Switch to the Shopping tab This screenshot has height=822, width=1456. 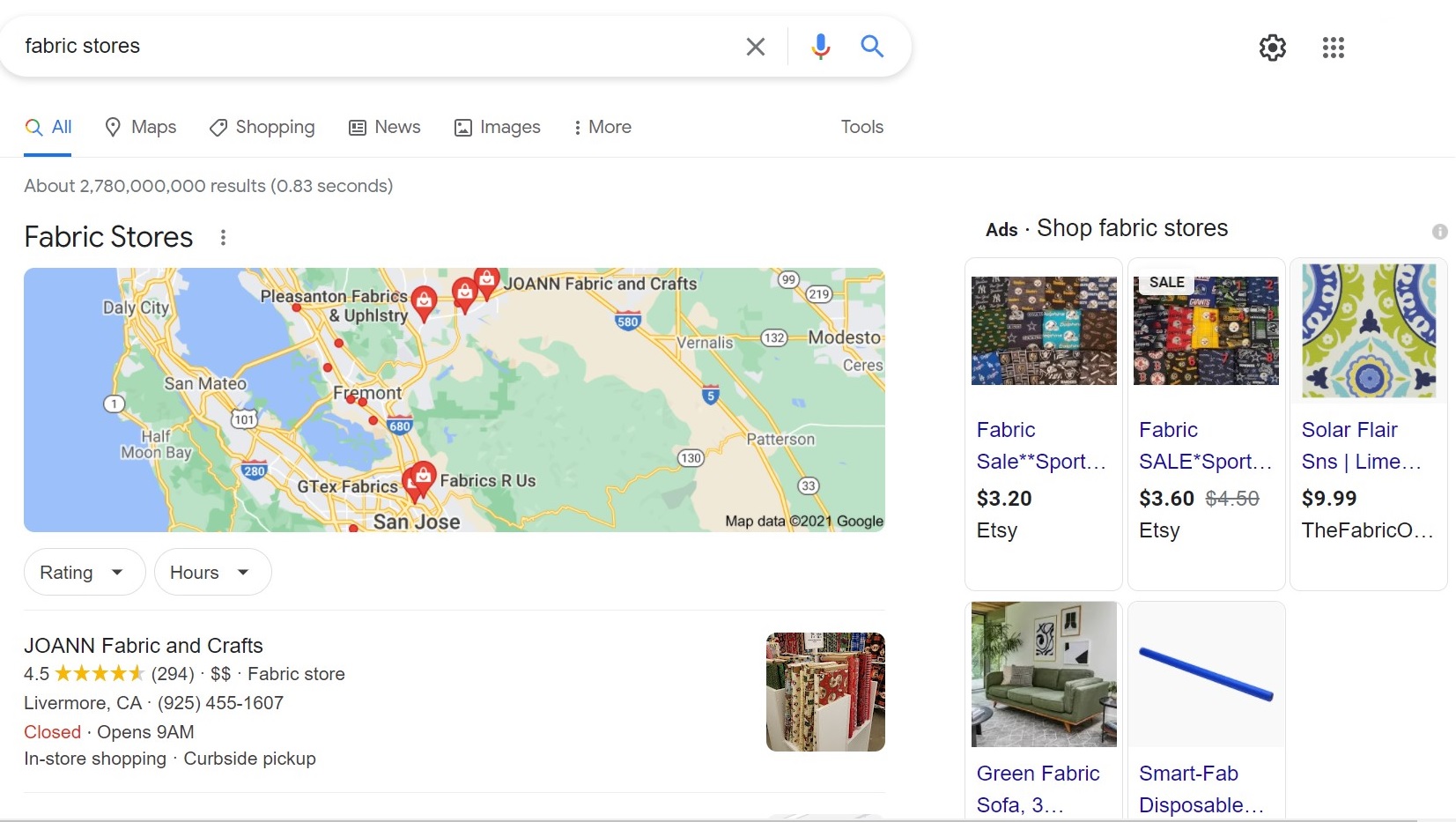point(262,127)
